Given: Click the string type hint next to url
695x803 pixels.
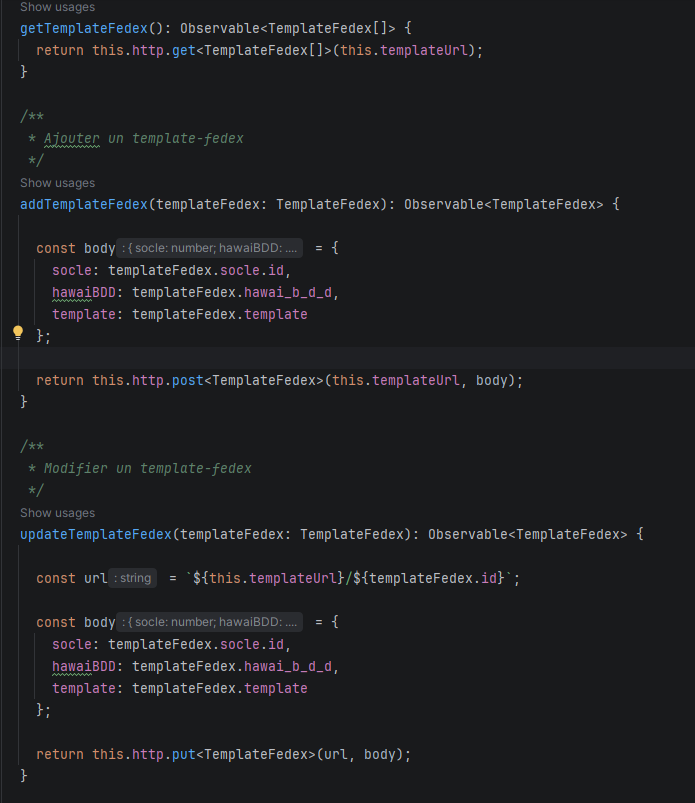Looking at the screenshot, I should (134, 578).
